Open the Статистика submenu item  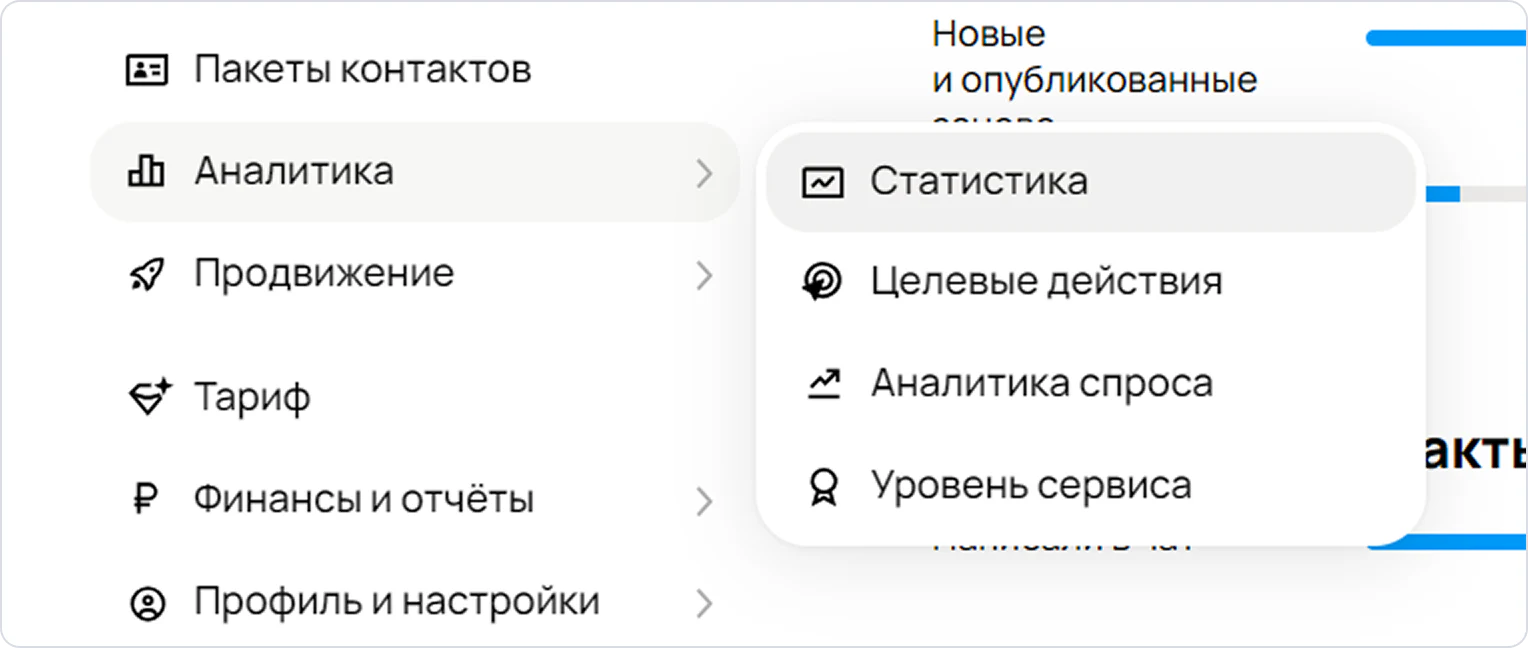click(1090, 182)
